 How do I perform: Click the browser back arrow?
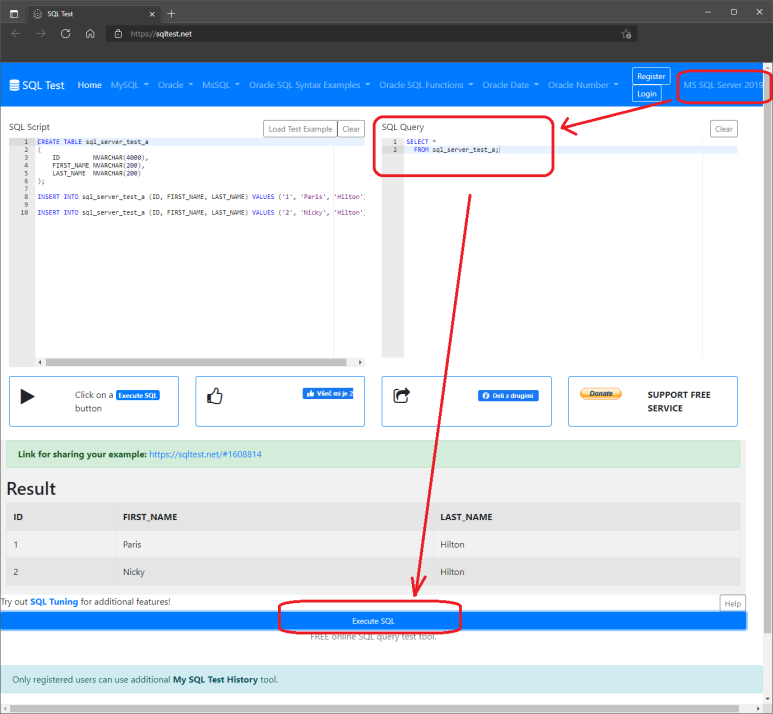coord(16,34)
